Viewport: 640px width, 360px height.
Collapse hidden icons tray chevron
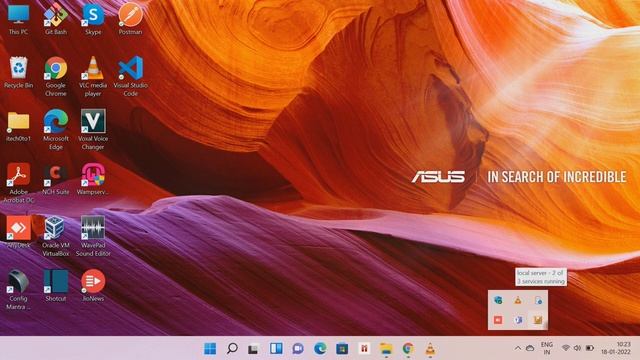click(518, 348)
